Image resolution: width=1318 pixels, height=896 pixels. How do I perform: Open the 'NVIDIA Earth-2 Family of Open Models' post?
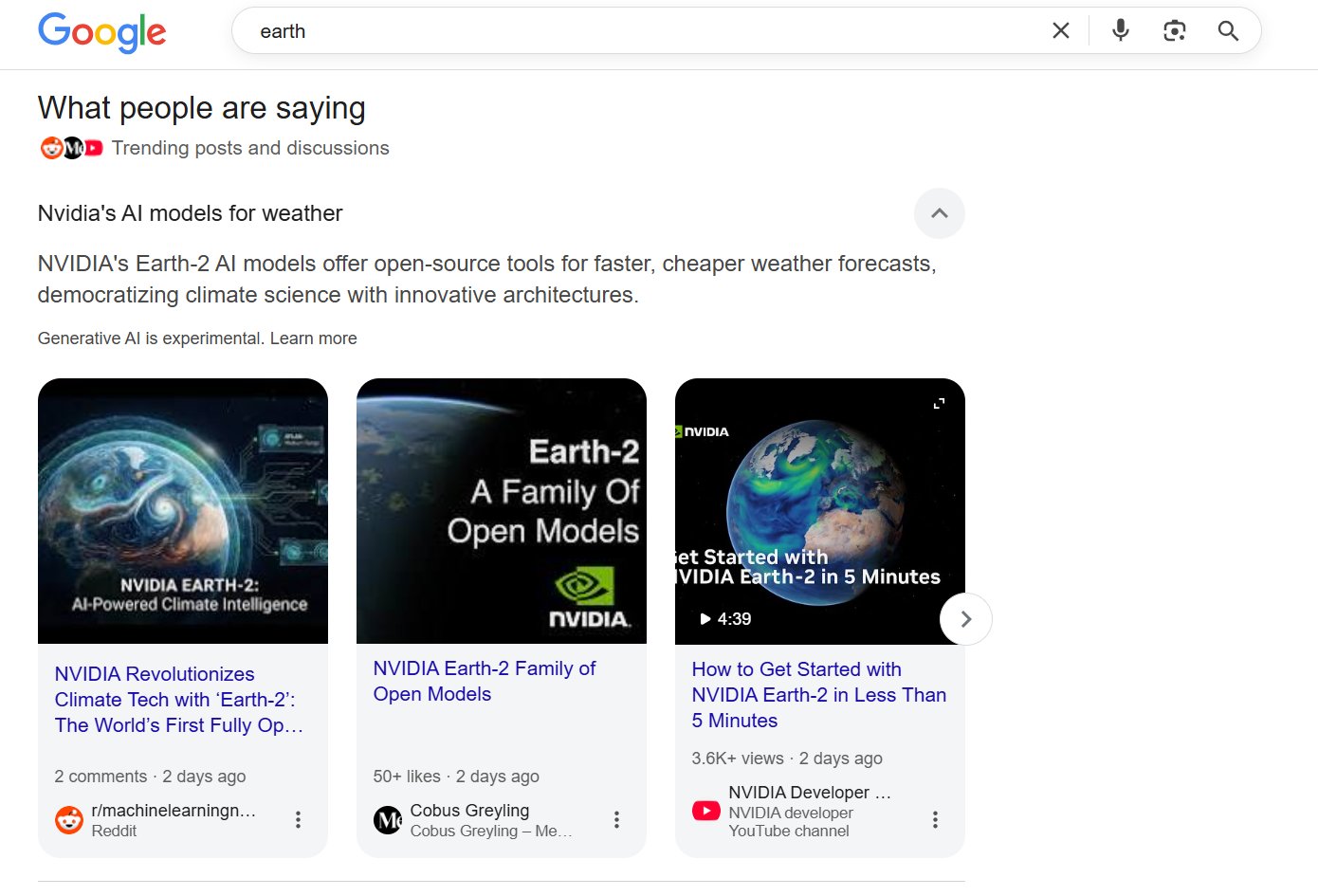click(485, 681)
